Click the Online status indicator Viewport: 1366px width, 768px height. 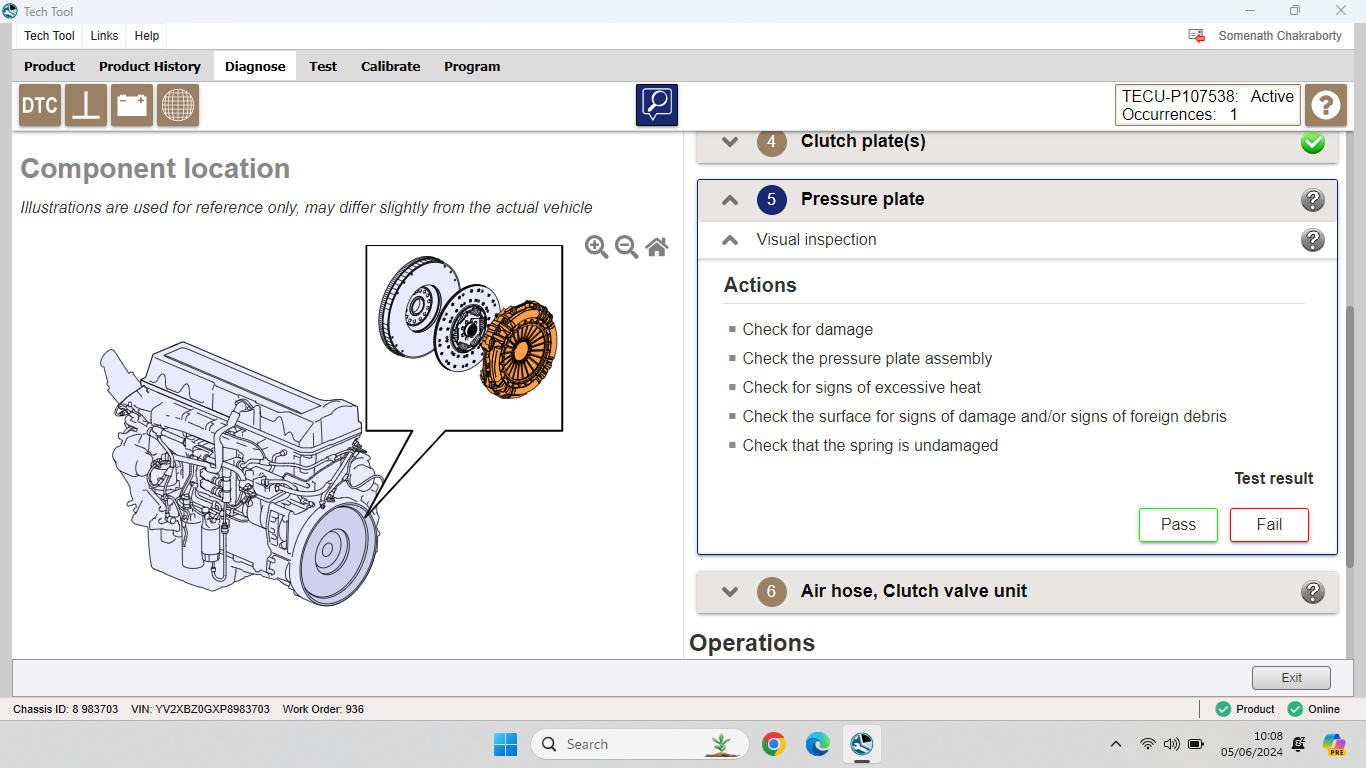pos(1313,709)
